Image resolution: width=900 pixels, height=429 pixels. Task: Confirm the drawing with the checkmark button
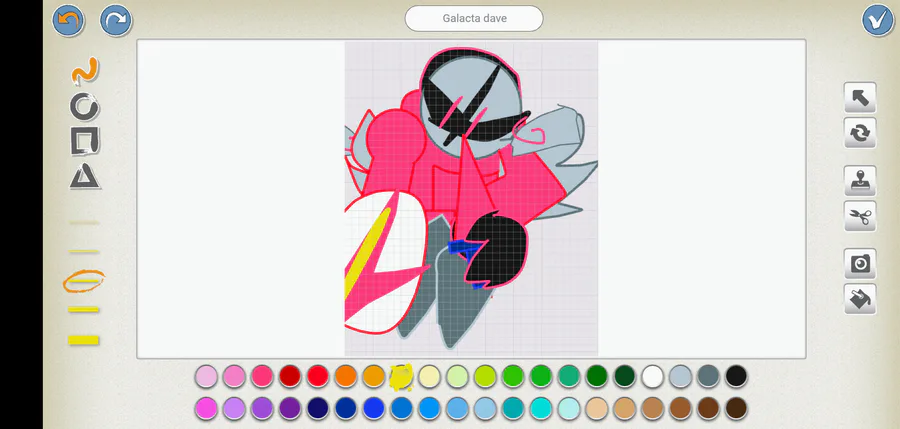click(x=878, y=20)
